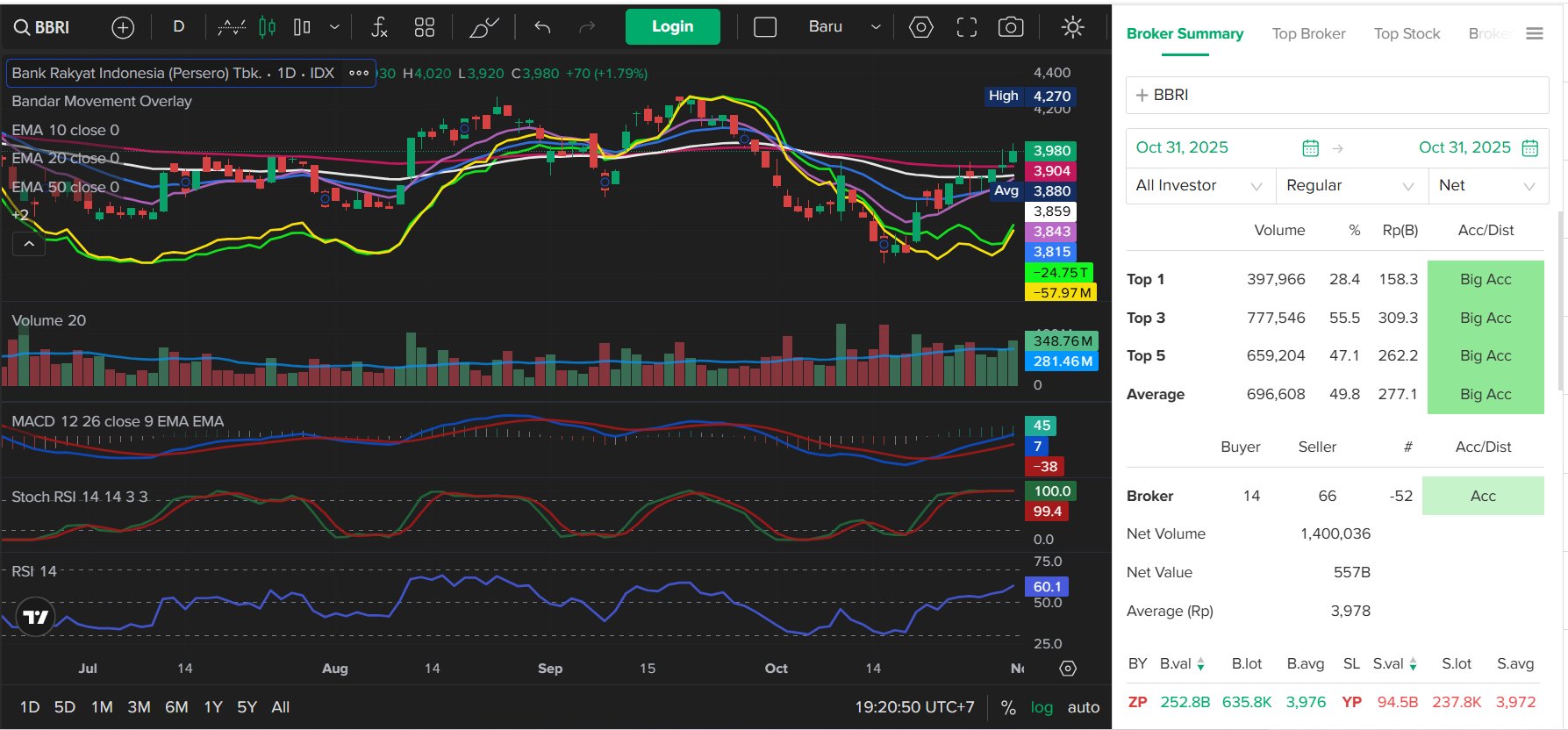
Task: Open the indicator templates grid icon
Action: (x=425, y=28)
